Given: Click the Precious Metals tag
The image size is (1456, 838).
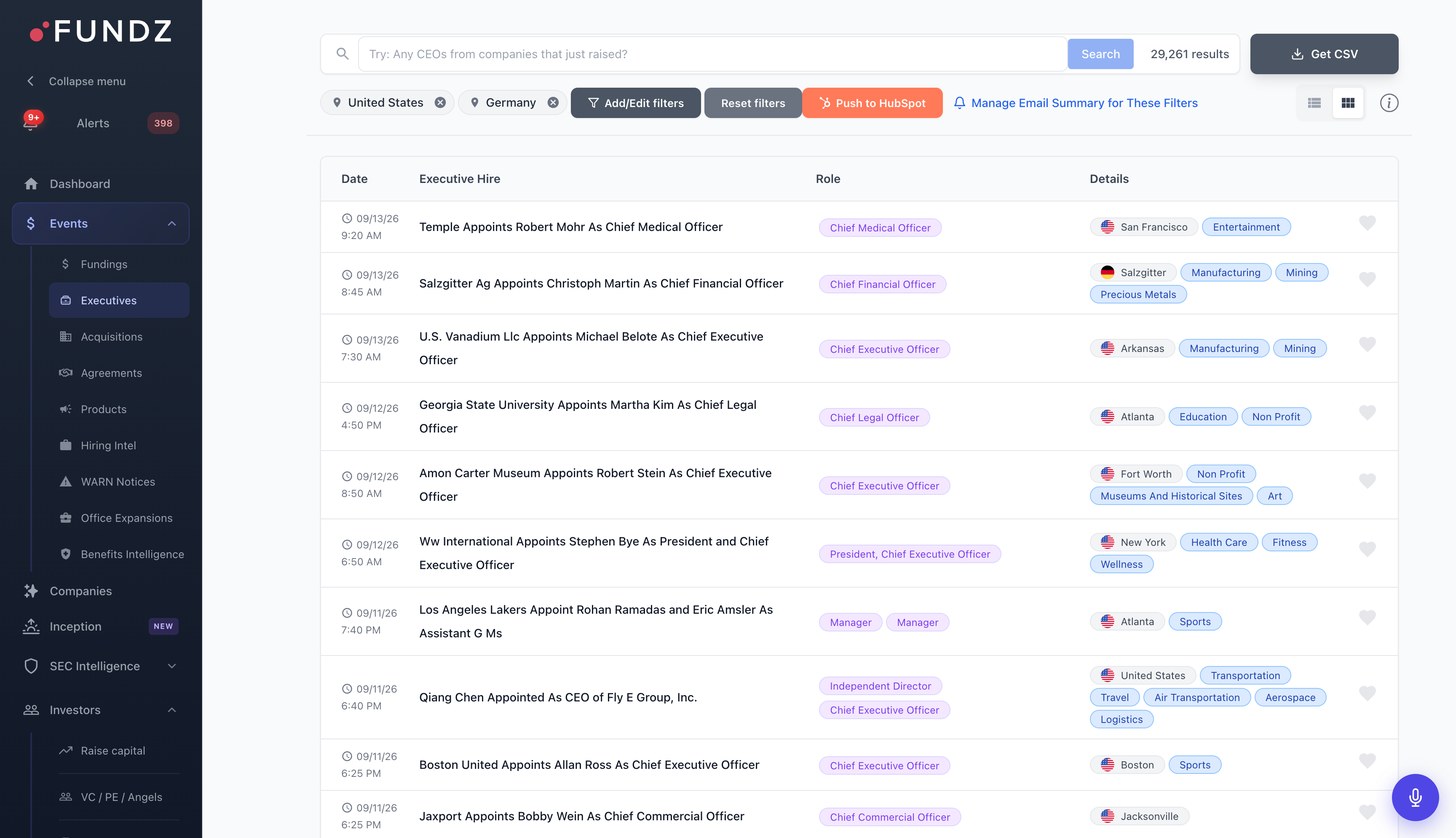Looking at the screenshot, I should pyautogui.click(x=1138, y=294).
